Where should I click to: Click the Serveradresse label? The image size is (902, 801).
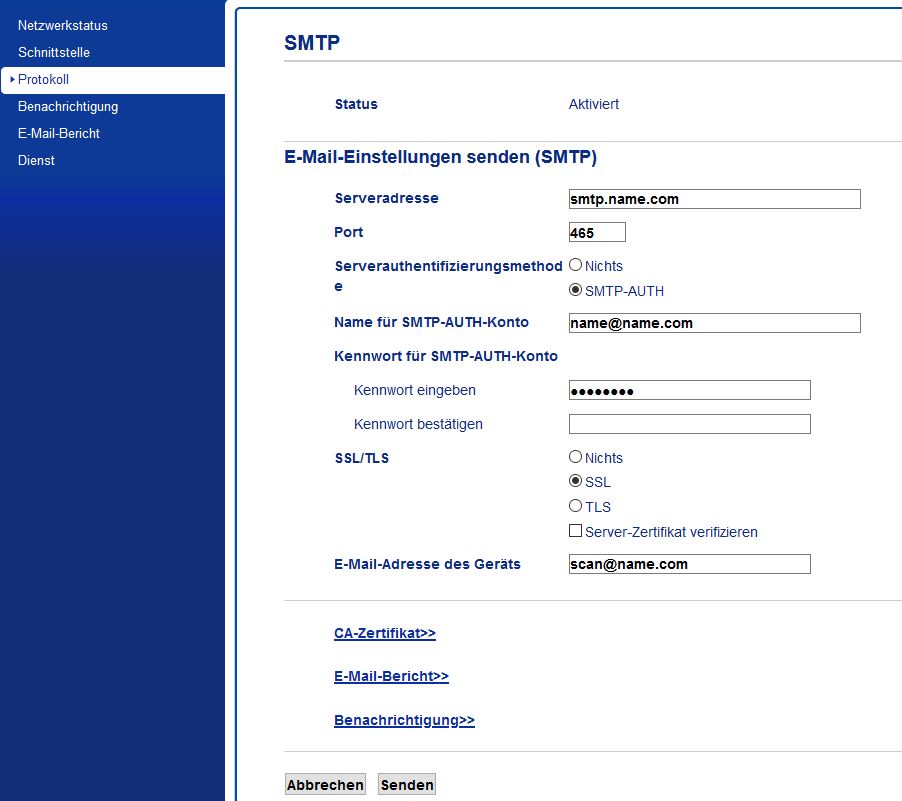click(x=387, y=199)
